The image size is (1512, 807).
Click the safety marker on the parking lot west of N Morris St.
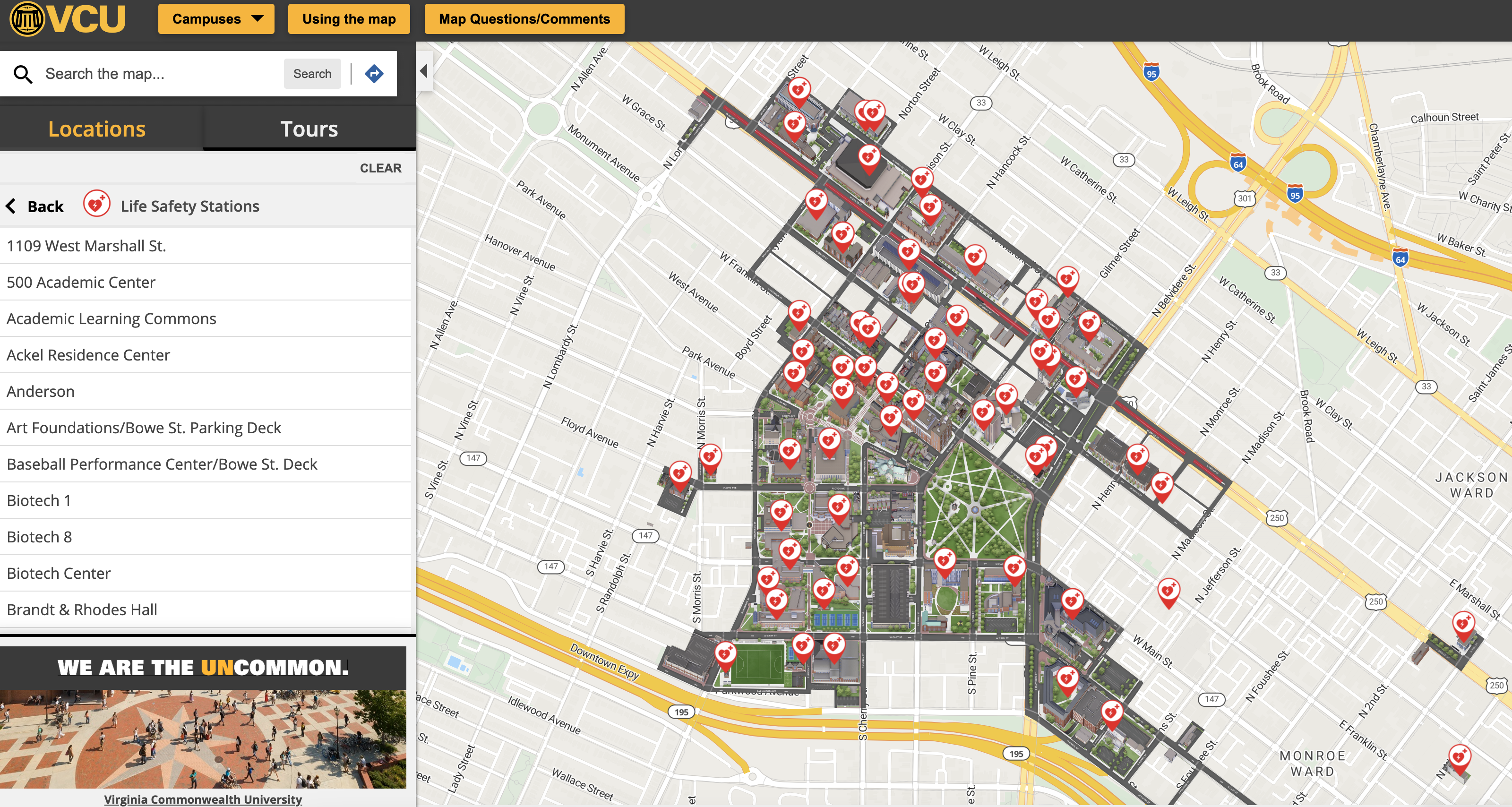point(680,475)
